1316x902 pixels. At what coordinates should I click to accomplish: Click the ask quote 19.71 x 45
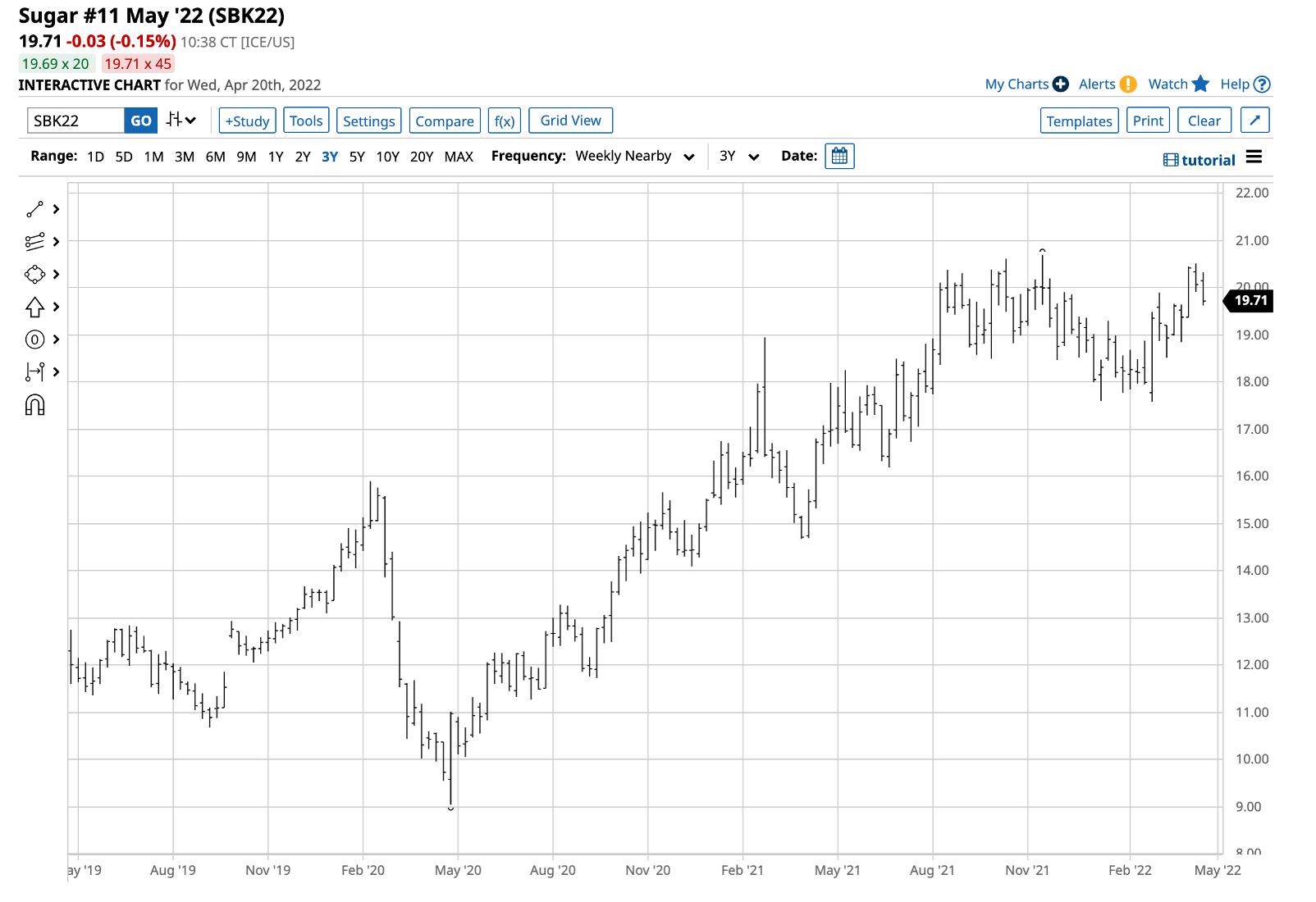coord(138,63)
